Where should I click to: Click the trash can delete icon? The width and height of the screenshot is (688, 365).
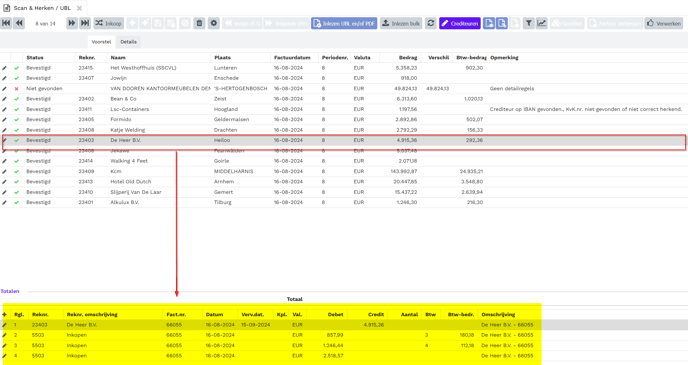pyautogui.click(x=199, y=23)
